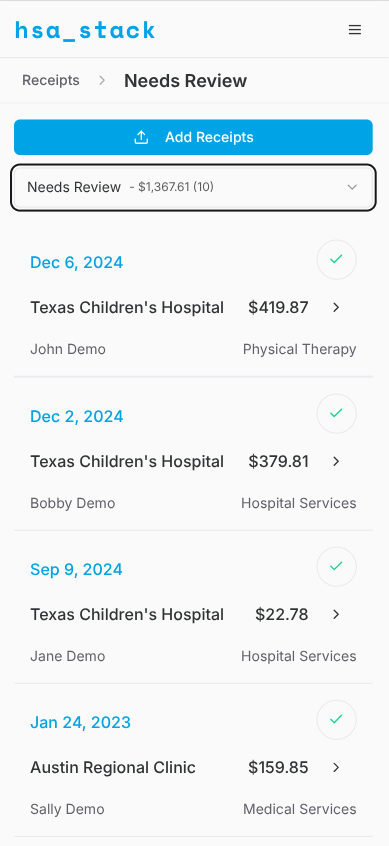Approve the Jan 24, 2023 receipt checkmark
This screenshot has height=846, width=389.
(337, 719)
